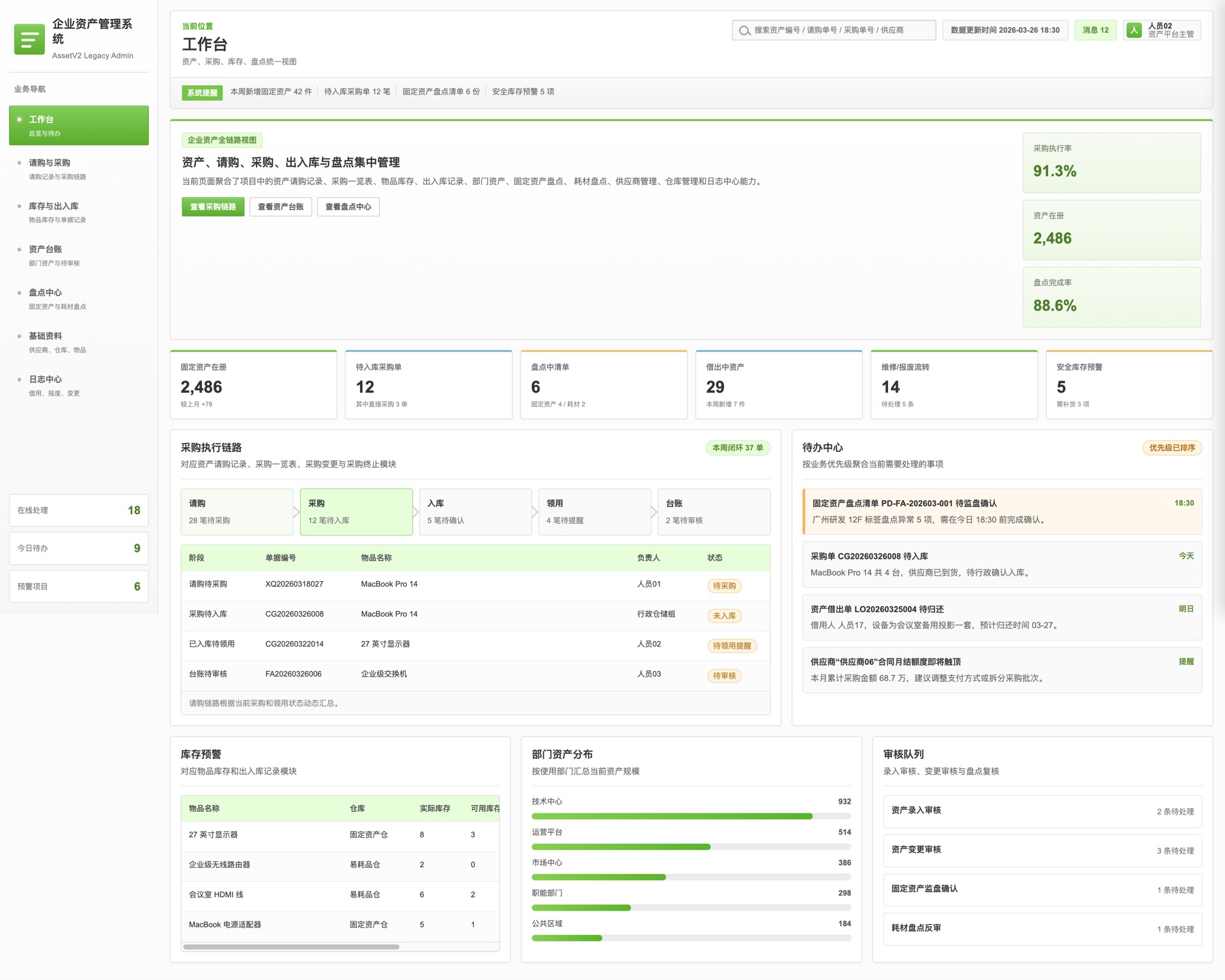1225x980 pixels.
Task: Click the user avatar icon for 人员02
Action: click(1134, 31)
